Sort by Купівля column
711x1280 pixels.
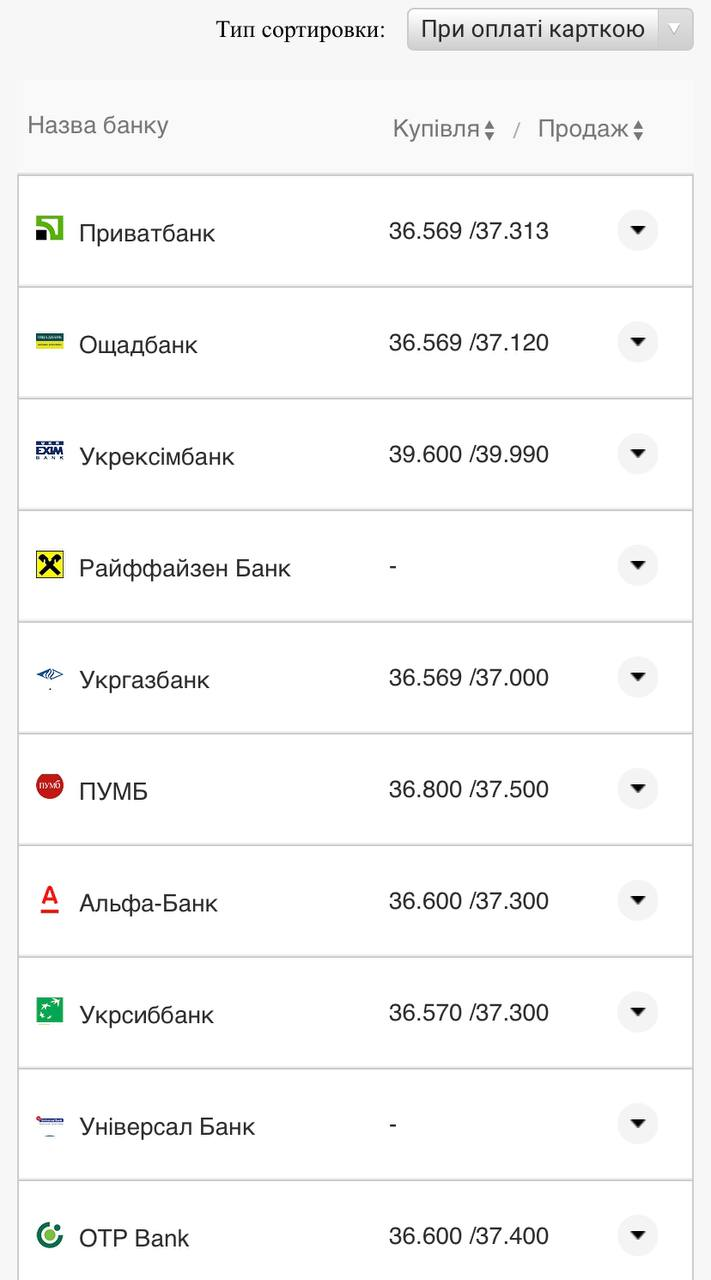tap(443, 129)
